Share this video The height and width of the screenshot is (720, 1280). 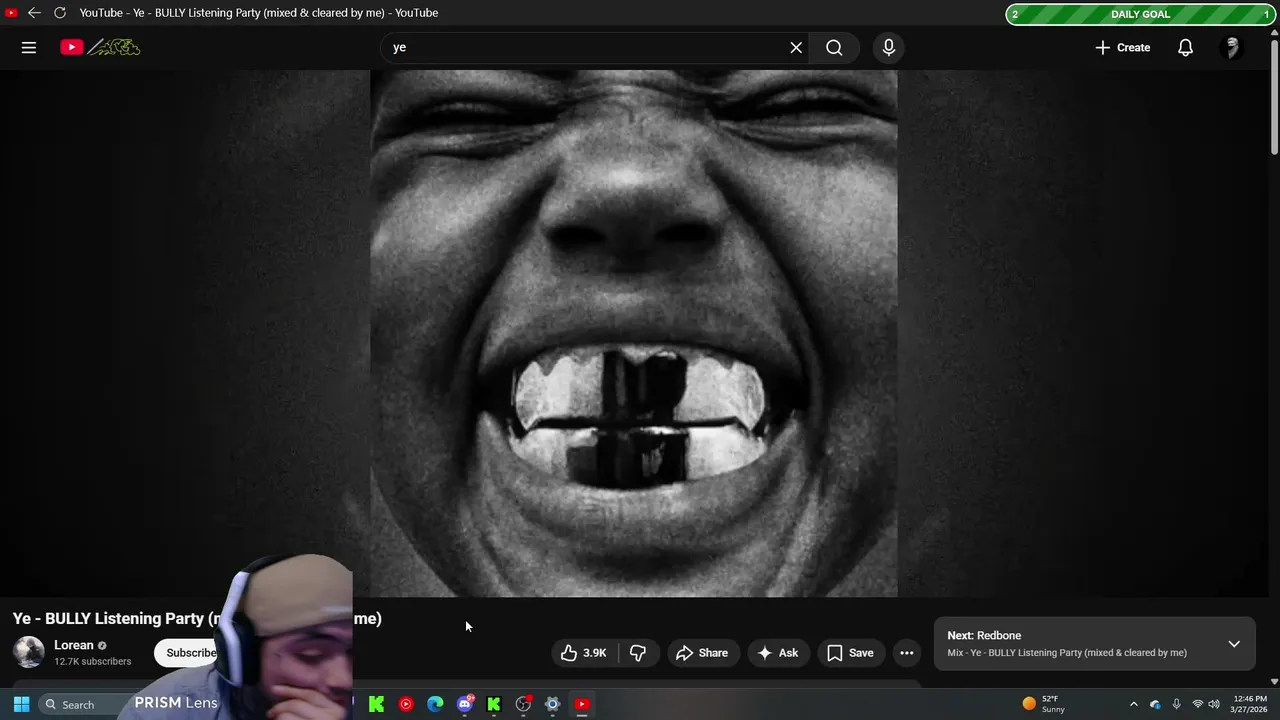[x=702, y=653]
